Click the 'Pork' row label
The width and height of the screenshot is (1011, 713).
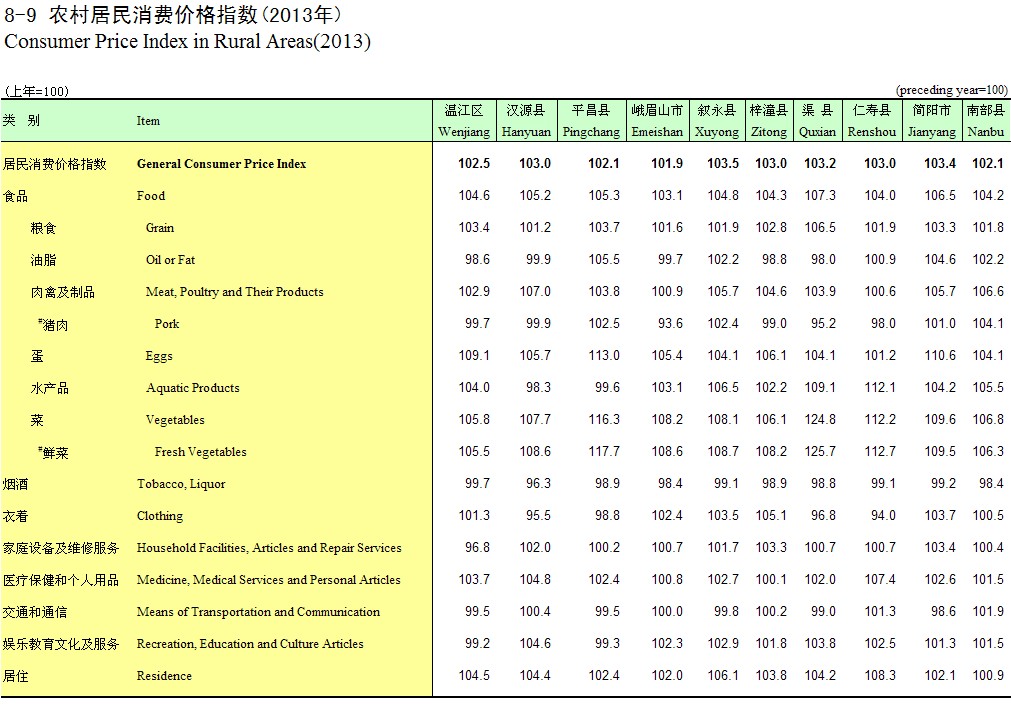pyautogui.click(x=167, y=324)
